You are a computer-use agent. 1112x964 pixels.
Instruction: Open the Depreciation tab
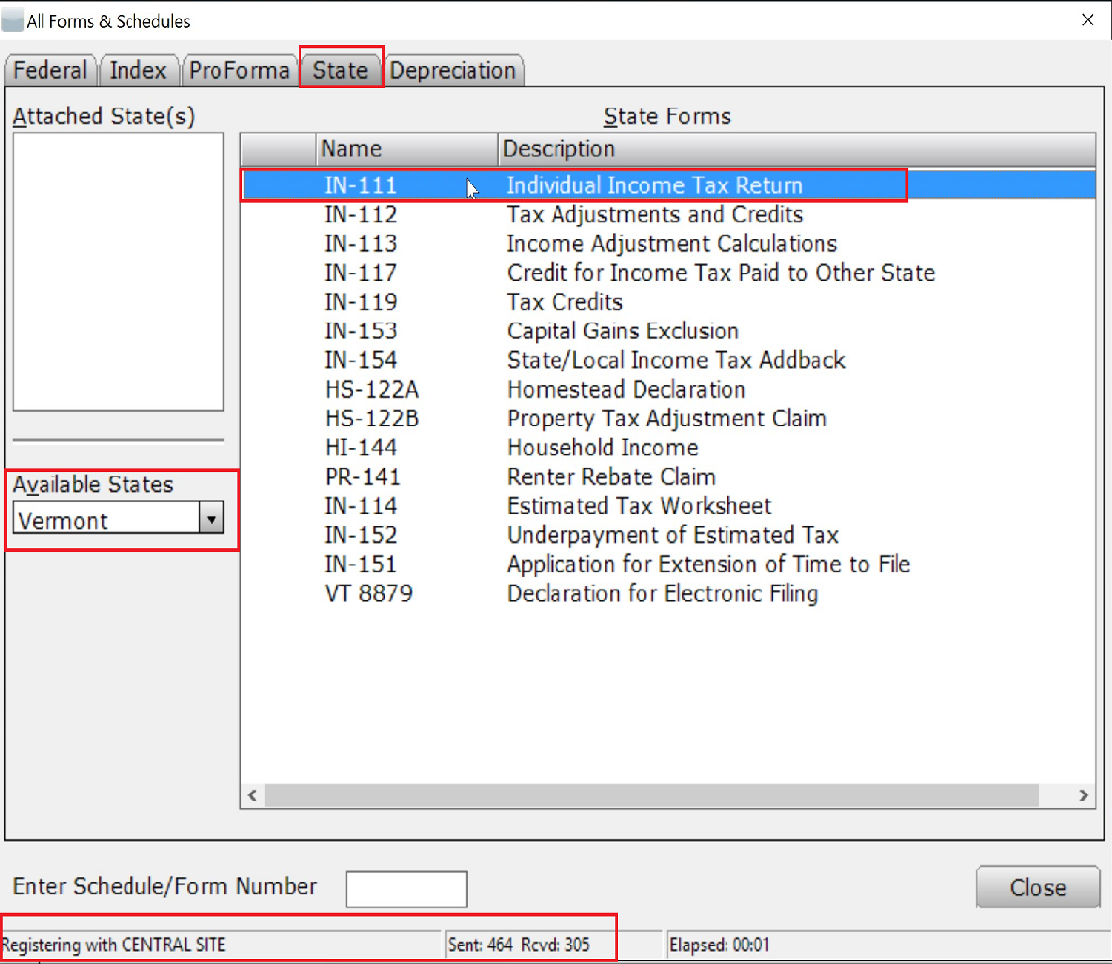(453, 71)
